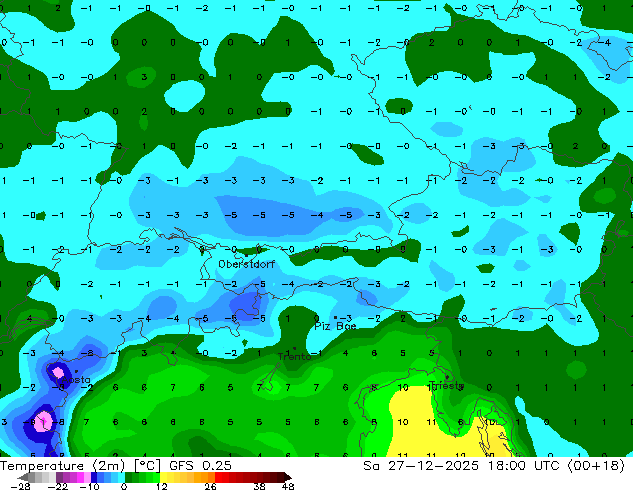Click the -10 legend value
Image resolution: width=634 pixels, height=490 pixels.
point(89,486)
